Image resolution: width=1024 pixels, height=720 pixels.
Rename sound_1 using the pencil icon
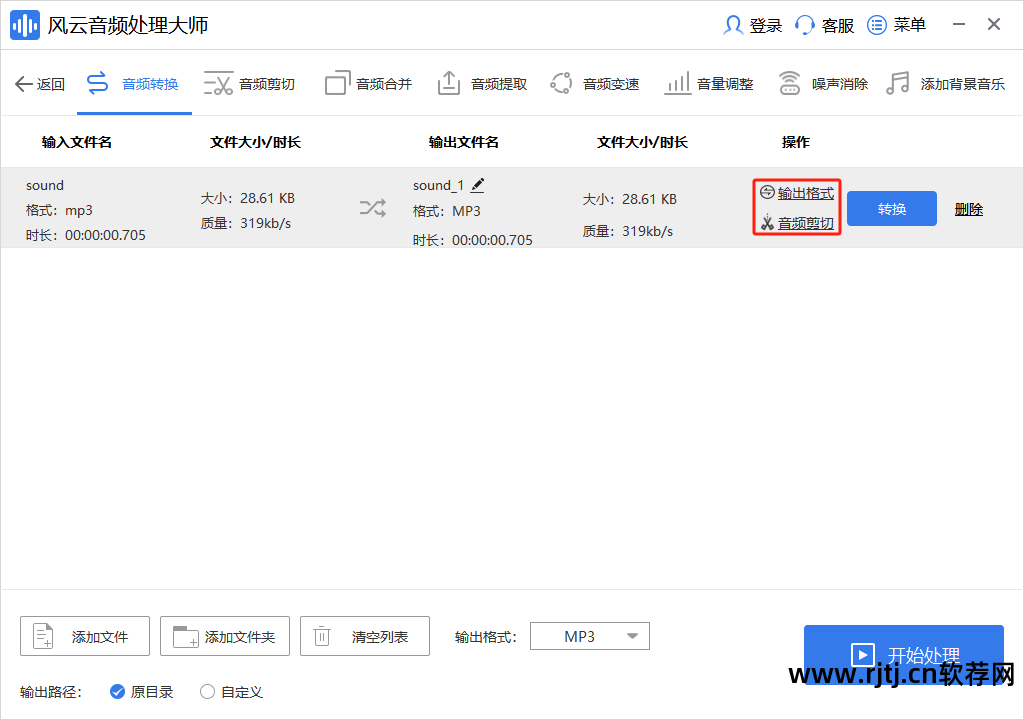click(477, 184)
